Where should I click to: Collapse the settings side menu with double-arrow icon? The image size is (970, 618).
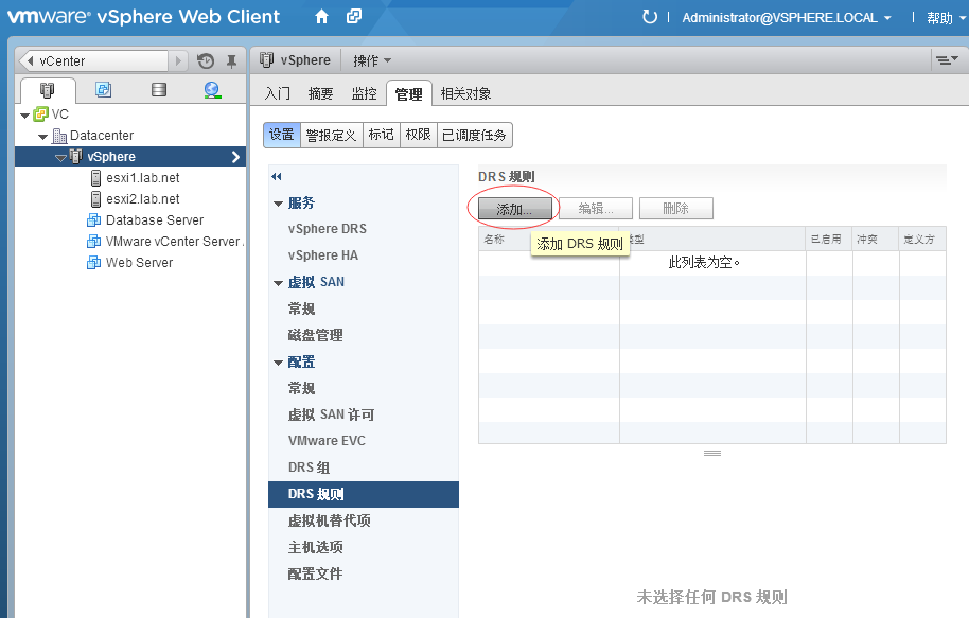[x=277, y=177]
